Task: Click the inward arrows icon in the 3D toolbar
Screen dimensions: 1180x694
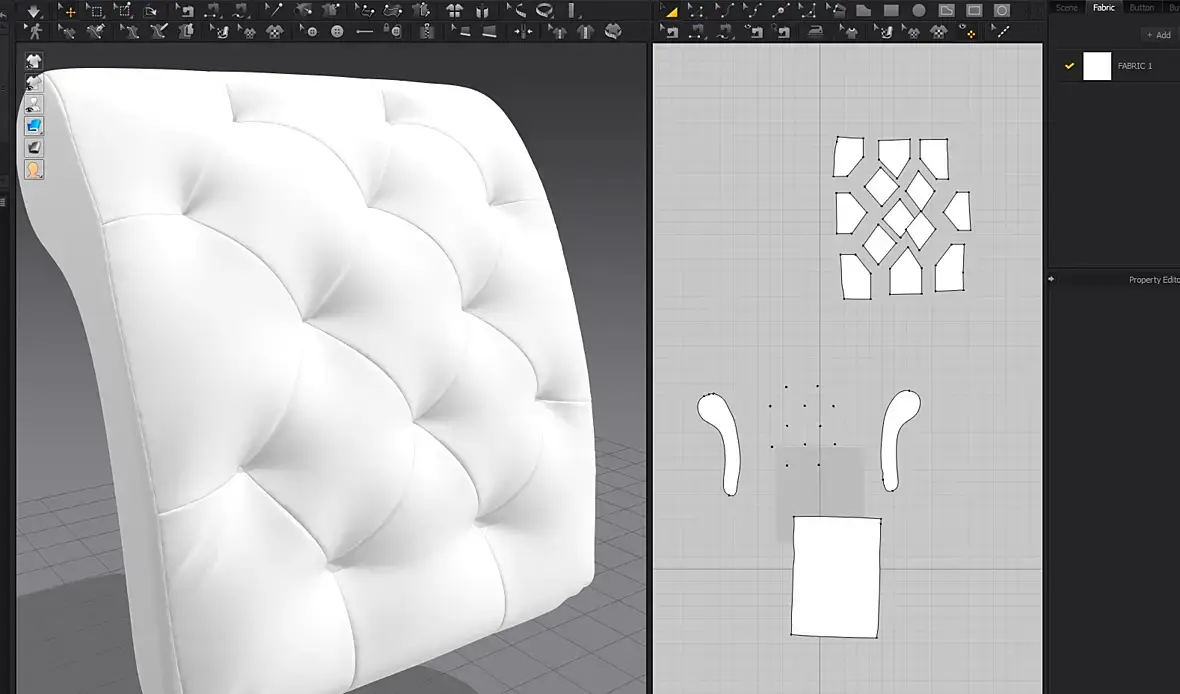Action: 522,32
